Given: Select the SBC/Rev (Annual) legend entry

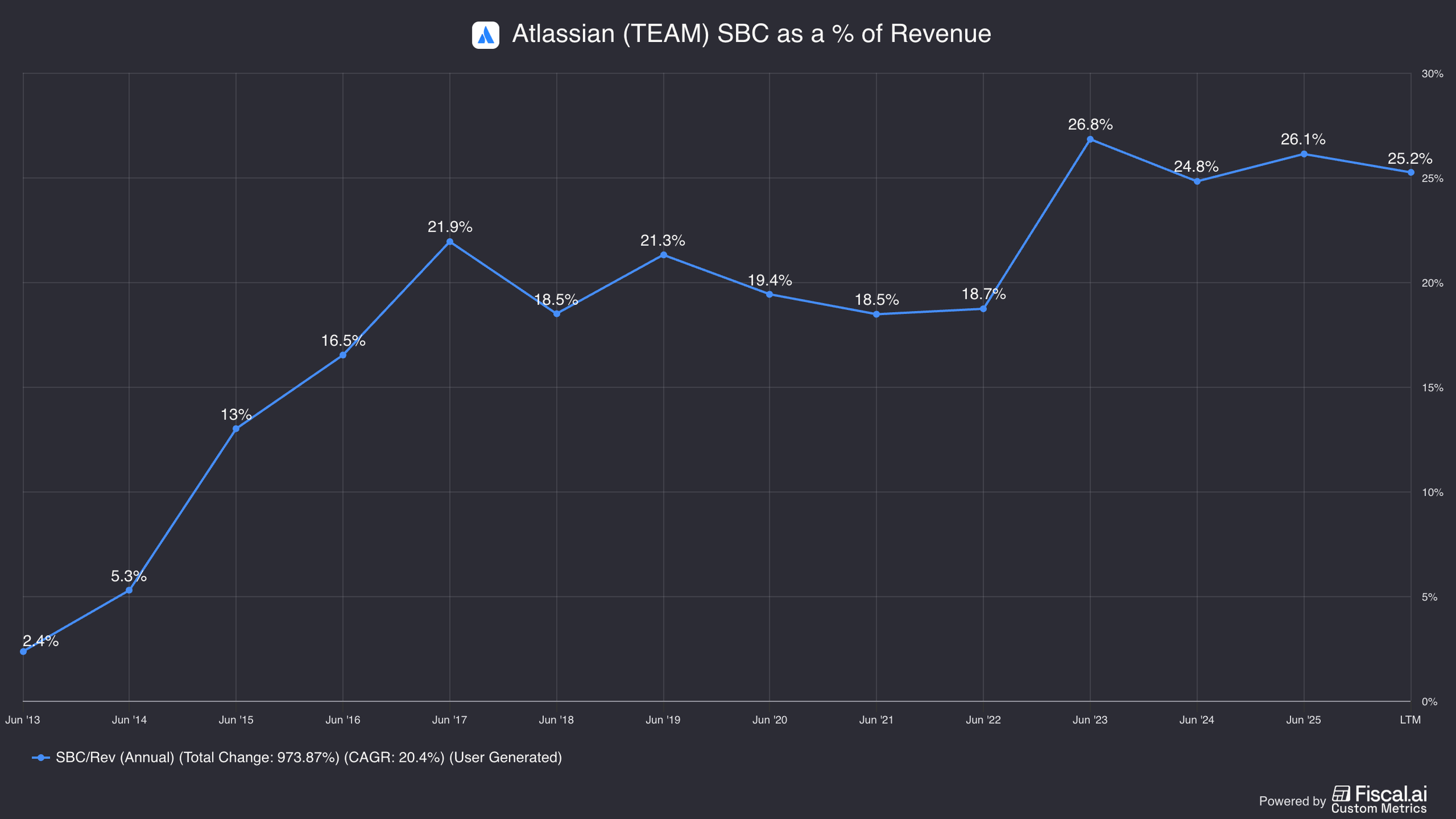Looking at the screenshot, I should click(297, 757).
